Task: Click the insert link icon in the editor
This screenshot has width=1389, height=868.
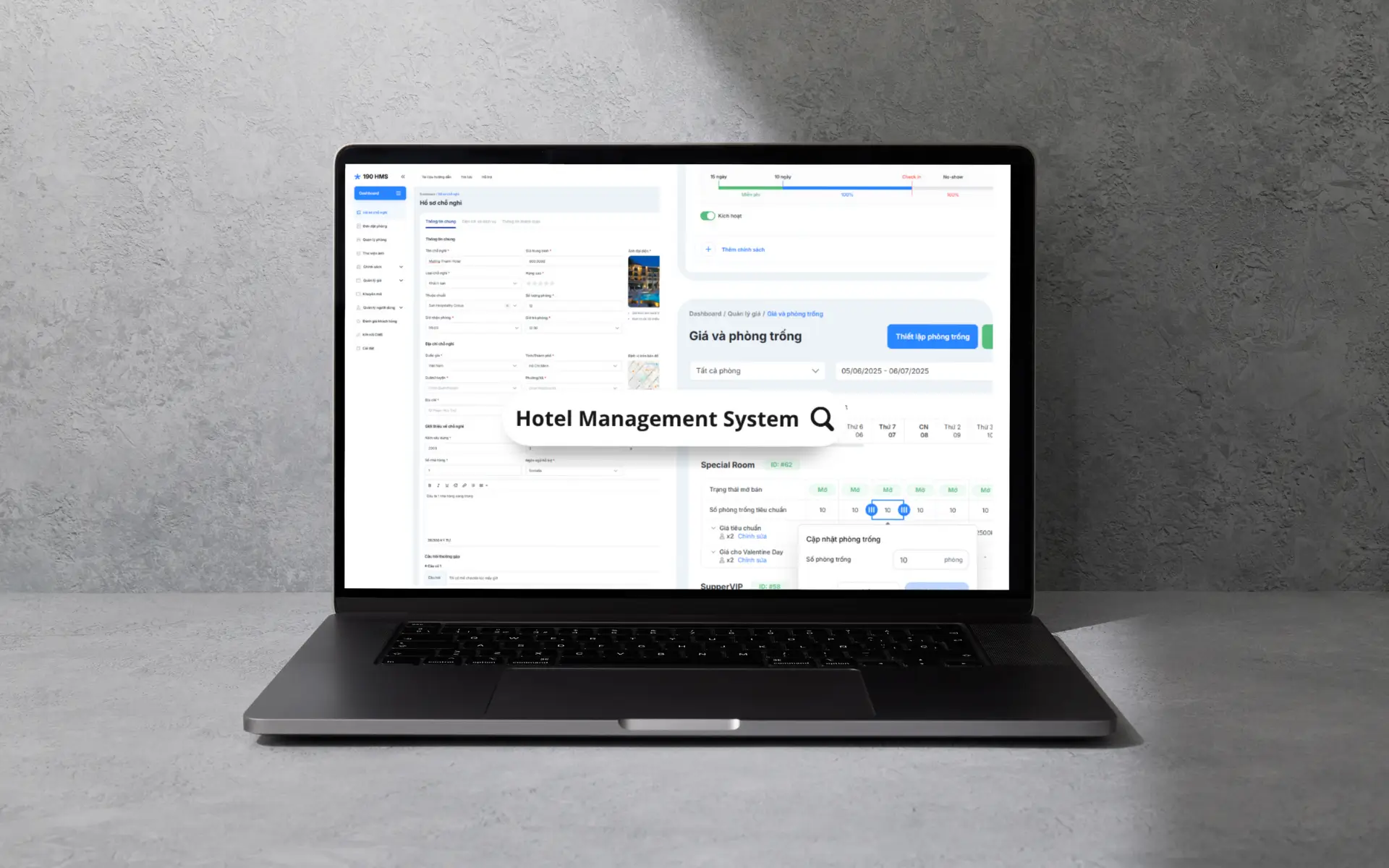Action: click(464, 485)
